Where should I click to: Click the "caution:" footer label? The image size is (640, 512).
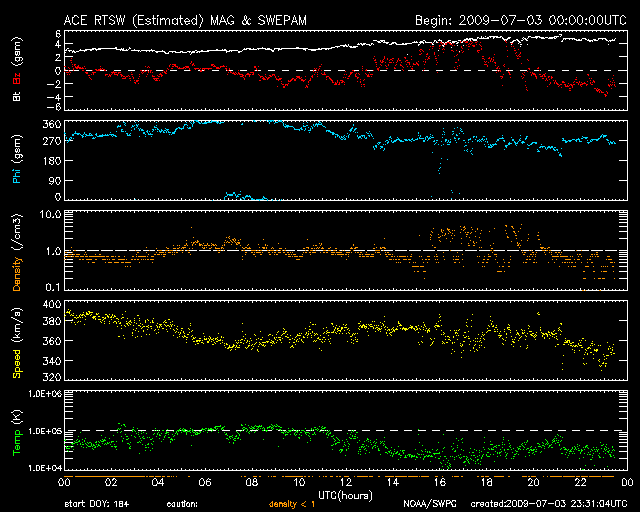click(182, 504)
